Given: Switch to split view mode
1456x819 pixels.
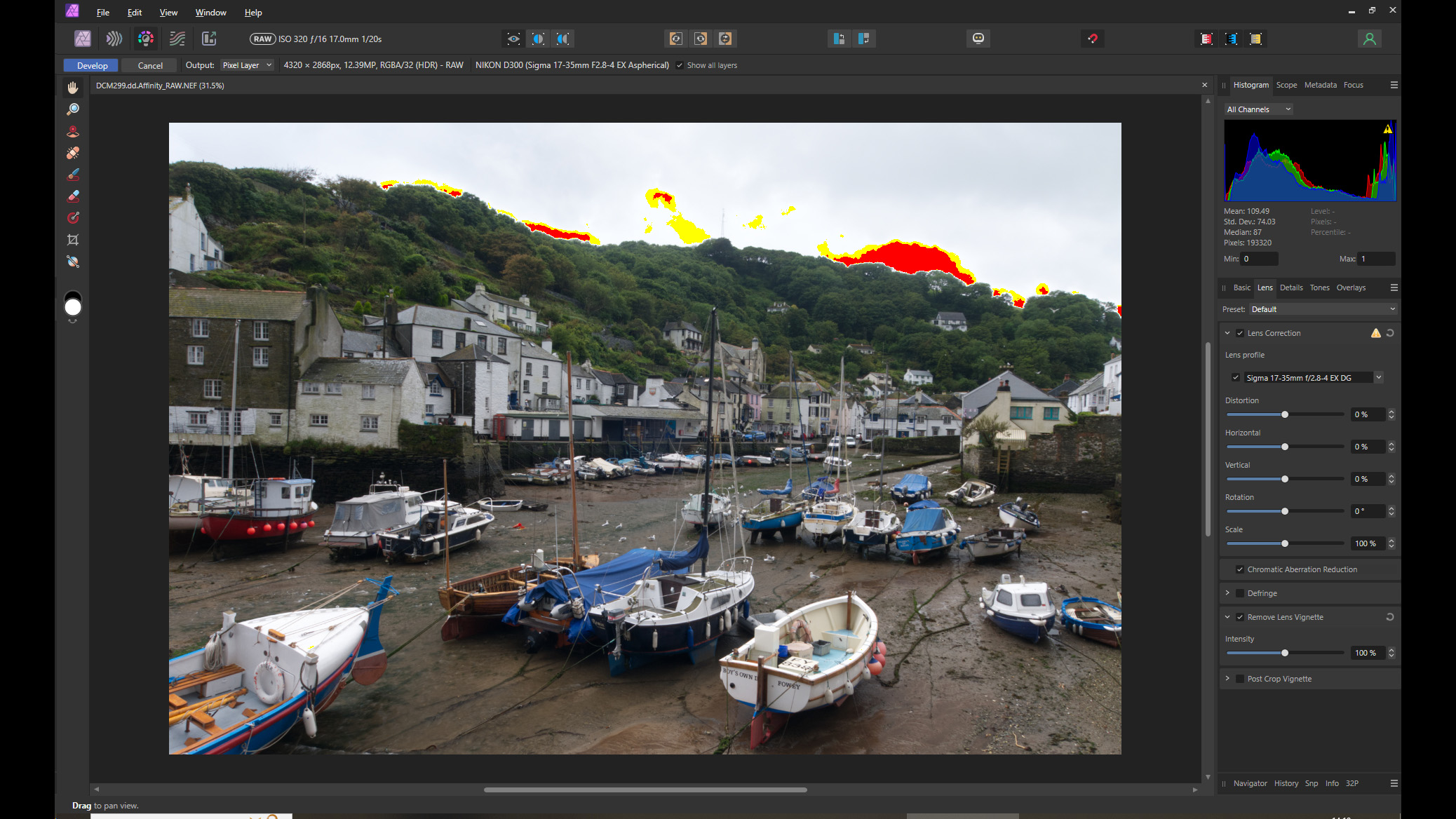Looking at the screenshot, I should coord(537,39).
